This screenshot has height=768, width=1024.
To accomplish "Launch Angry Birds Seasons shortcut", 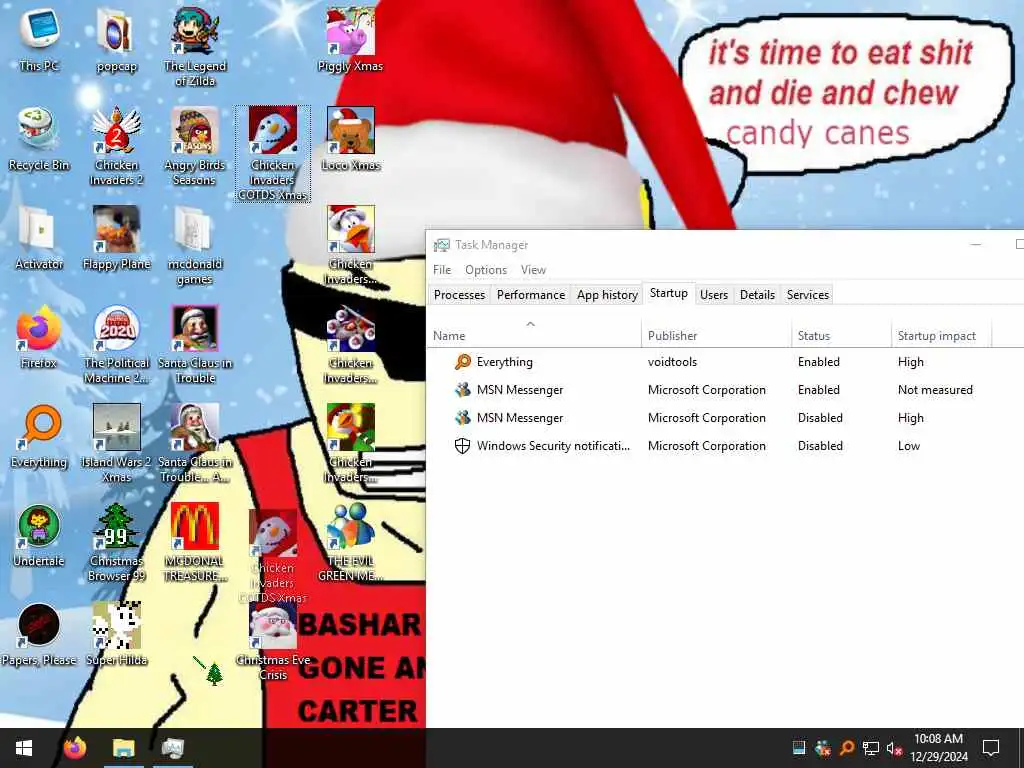I will click(195, 146).
